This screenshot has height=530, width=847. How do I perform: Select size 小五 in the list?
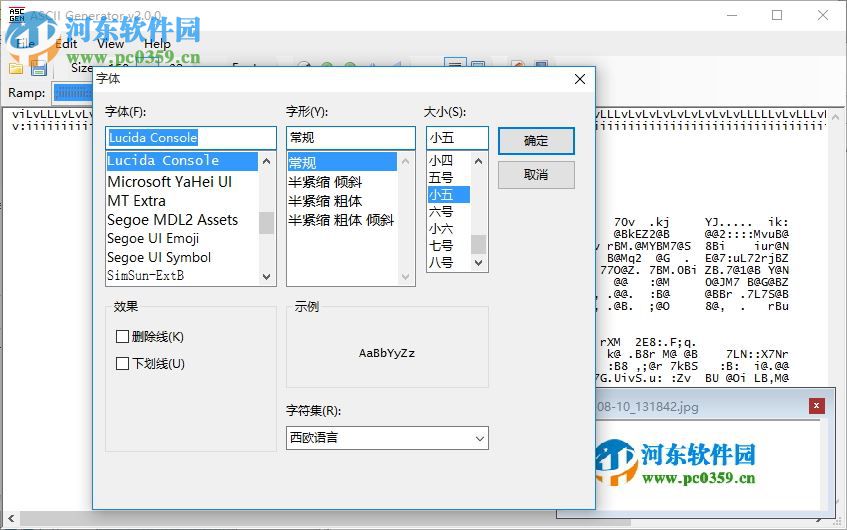click(x=448, y=194)
